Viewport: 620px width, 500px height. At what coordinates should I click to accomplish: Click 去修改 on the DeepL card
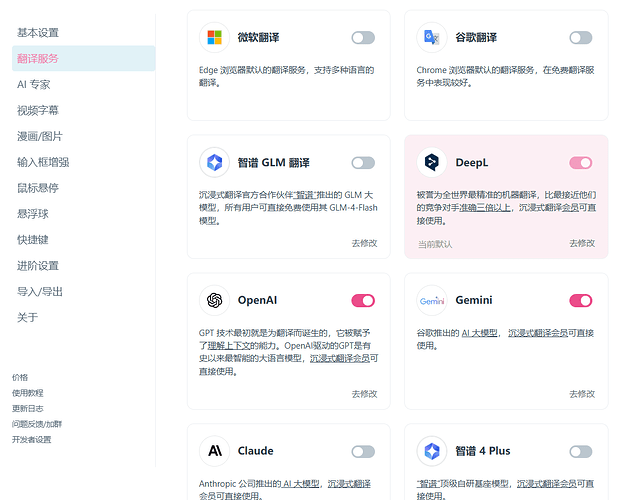(582, 243)
